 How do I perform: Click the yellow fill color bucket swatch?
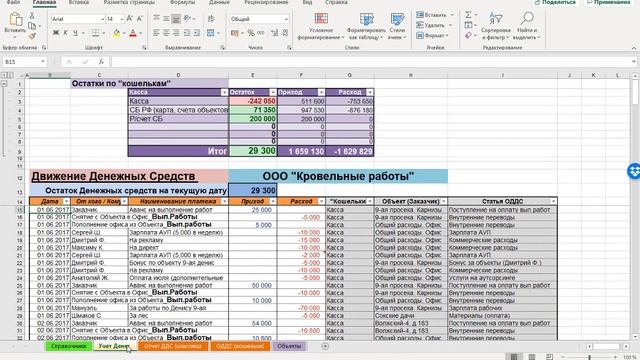point(116,33)
